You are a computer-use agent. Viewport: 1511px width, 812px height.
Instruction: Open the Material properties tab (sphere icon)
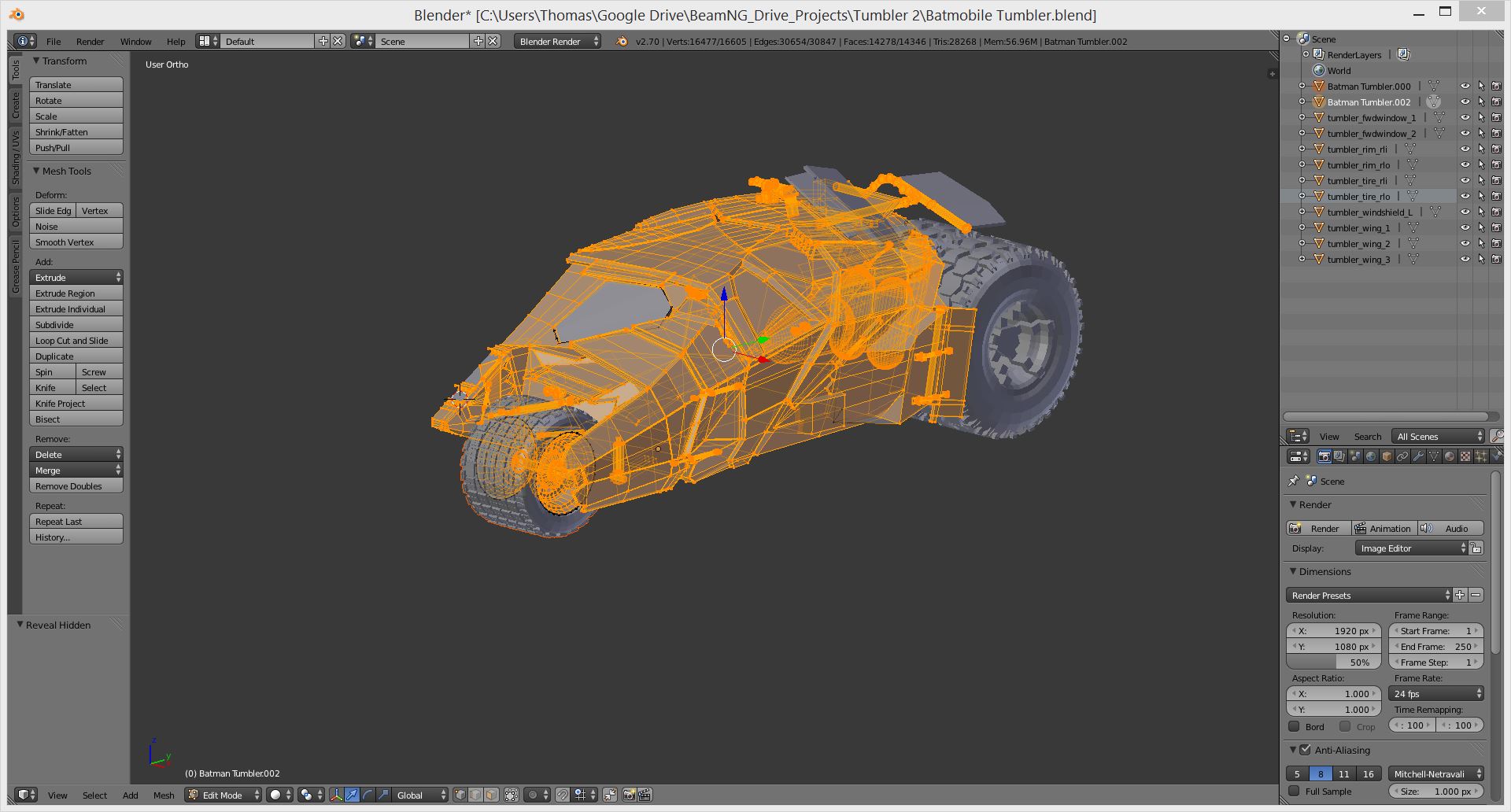pos(1450,456)
